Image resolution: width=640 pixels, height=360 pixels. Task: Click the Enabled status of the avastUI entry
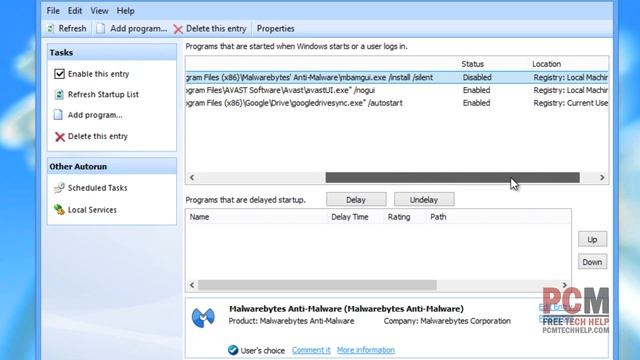point(476,90)
